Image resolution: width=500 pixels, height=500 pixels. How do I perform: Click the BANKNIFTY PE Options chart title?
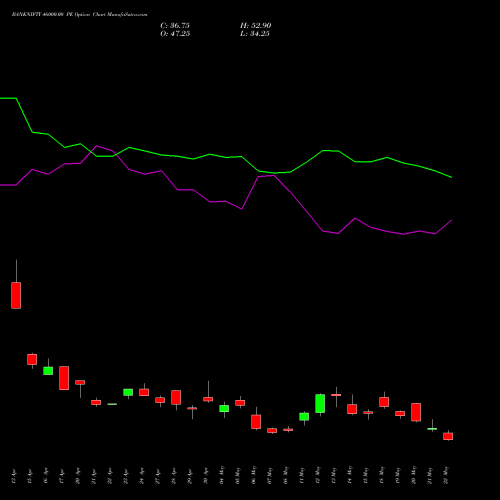79,15
